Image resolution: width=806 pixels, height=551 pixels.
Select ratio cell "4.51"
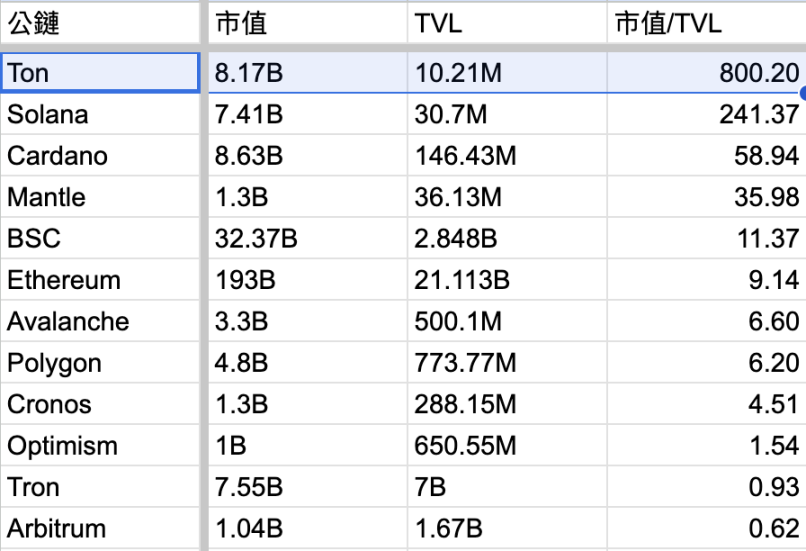coord(707,404)
